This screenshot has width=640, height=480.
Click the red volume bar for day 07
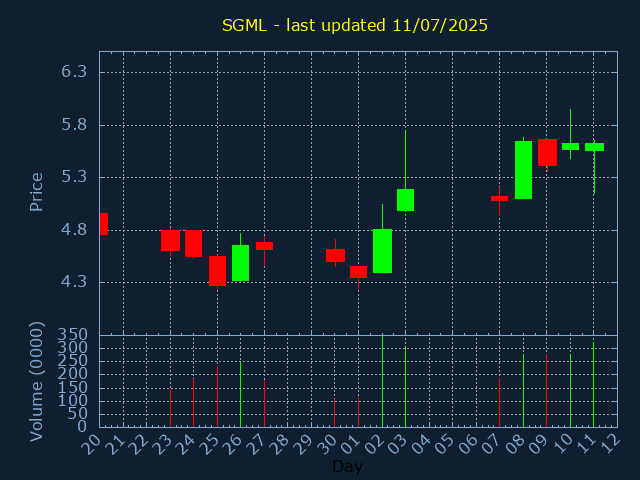click(x=500, y=402)
